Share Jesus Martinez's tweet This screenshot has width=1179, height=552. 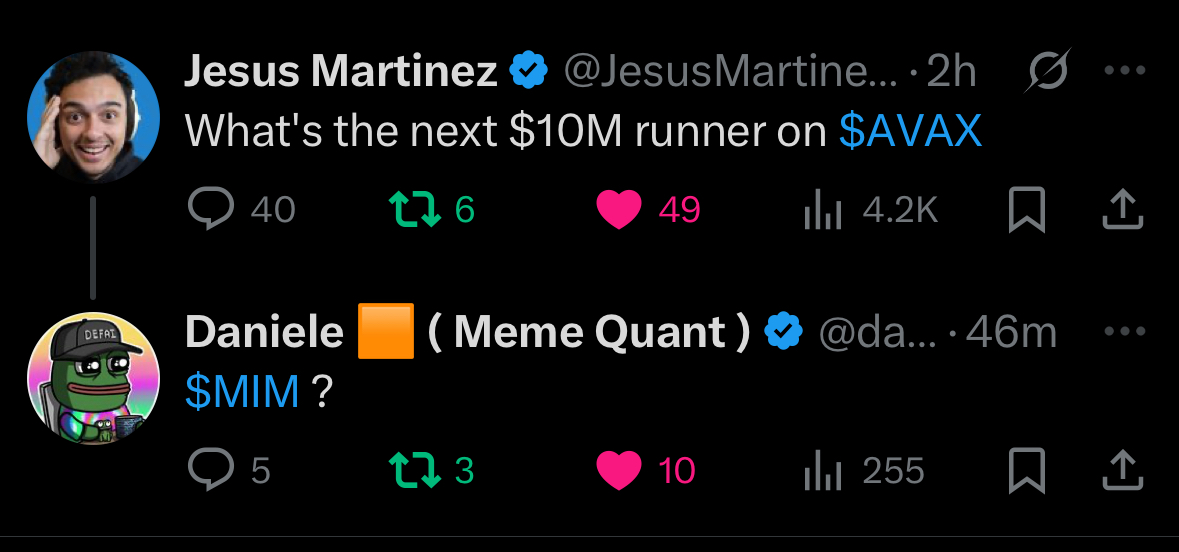[1121, 210]
